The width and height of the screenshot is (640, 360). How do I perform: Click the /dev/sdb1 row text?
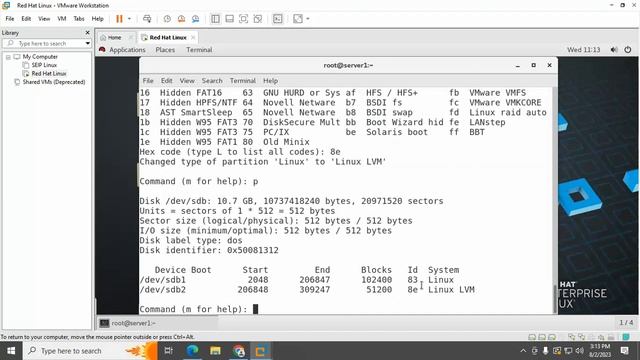pyautogui.click(x=297, y=280)
